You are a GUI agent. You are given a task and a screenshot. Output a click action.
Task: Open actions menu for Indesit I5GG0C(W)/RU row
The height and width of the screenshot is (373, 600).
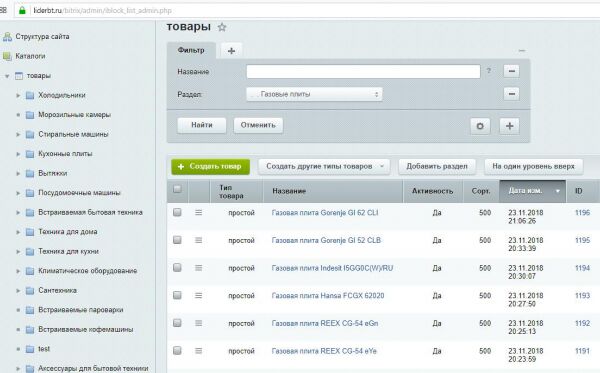(x=198, y=268)
